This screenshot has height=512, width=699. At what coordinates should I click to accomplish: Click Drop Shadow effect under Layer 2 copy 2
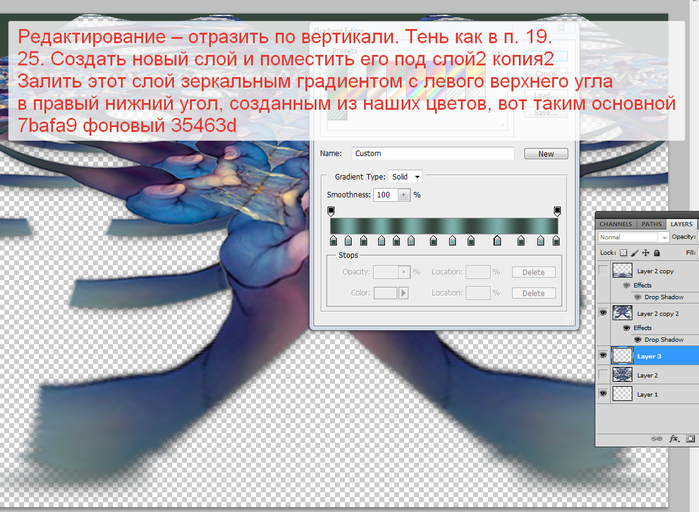point(664,340)
